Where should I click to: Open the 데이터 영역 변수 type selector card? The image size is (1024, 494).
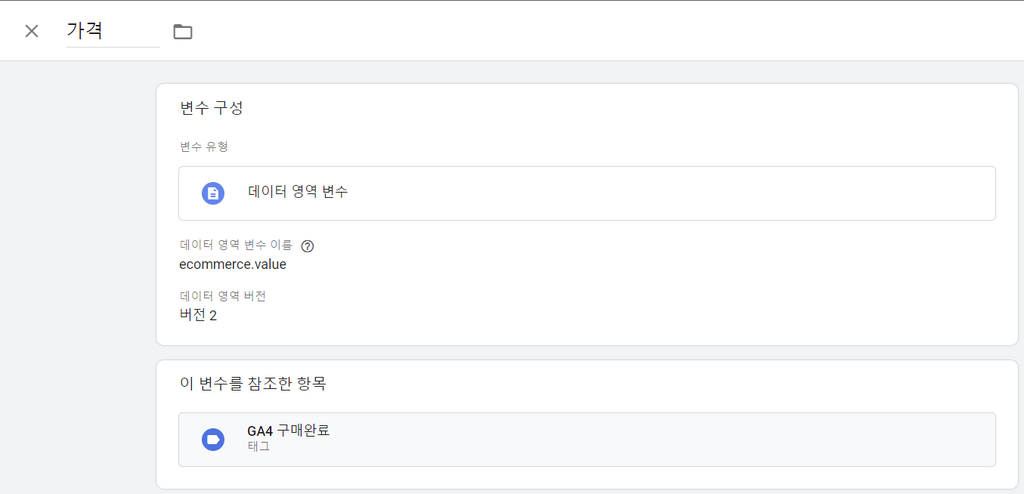tap(586, 193)
